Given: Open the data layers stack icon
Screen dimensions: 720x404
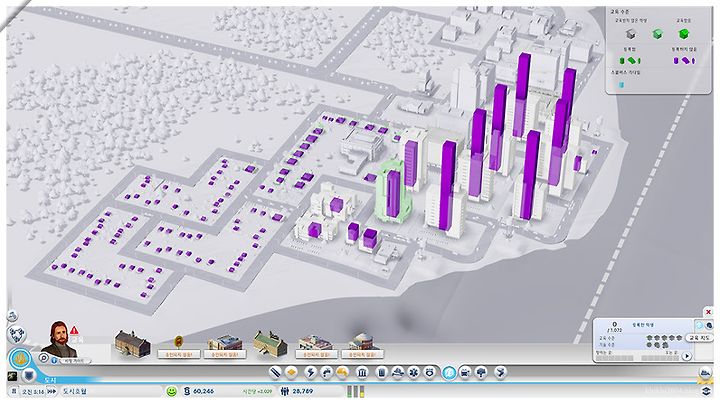Looking at the screenshot, I should point(707,391).
